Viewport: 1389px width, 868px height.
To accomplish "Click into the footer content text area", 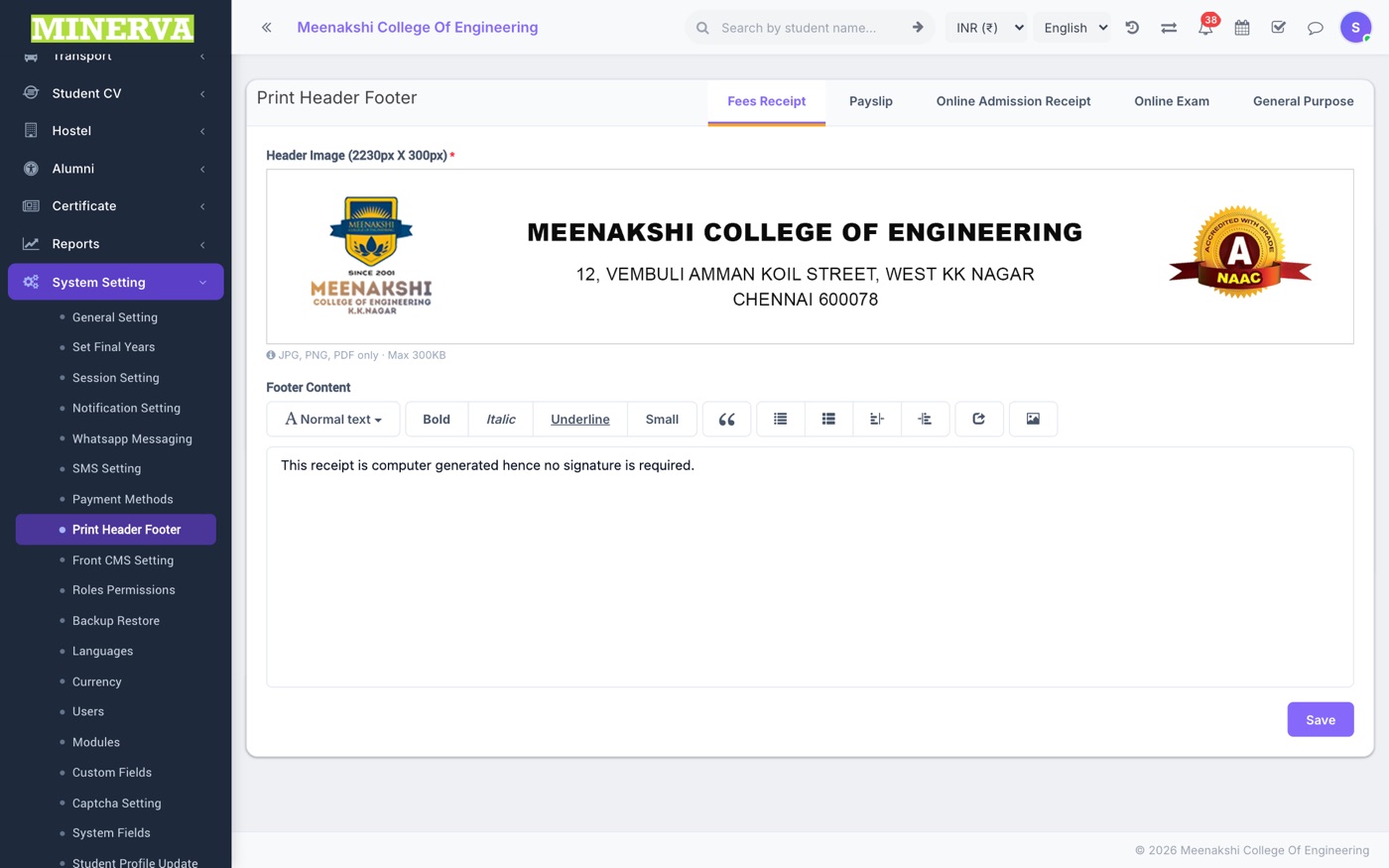I will 810,566.
